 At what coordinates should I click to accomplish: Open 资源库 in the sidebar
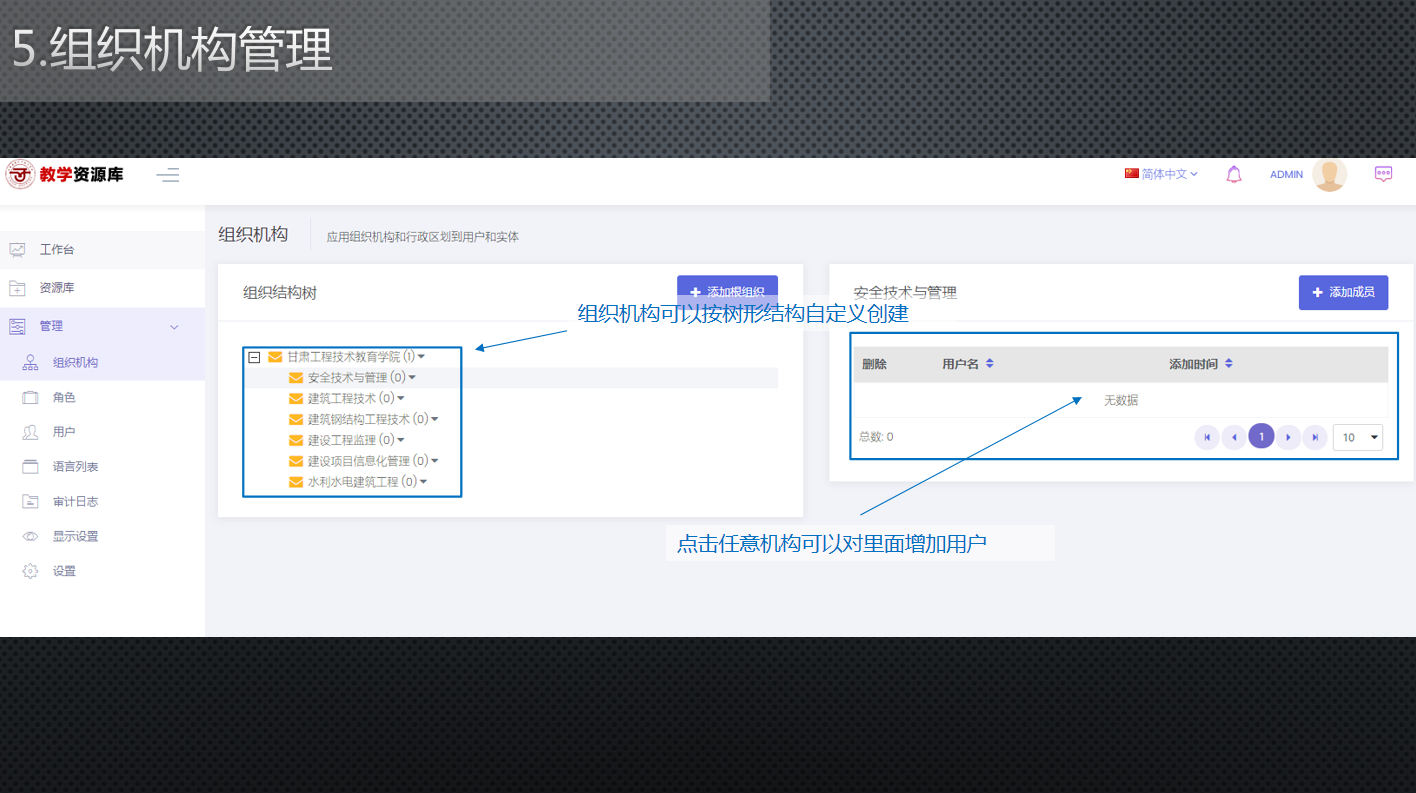point(102,288)
